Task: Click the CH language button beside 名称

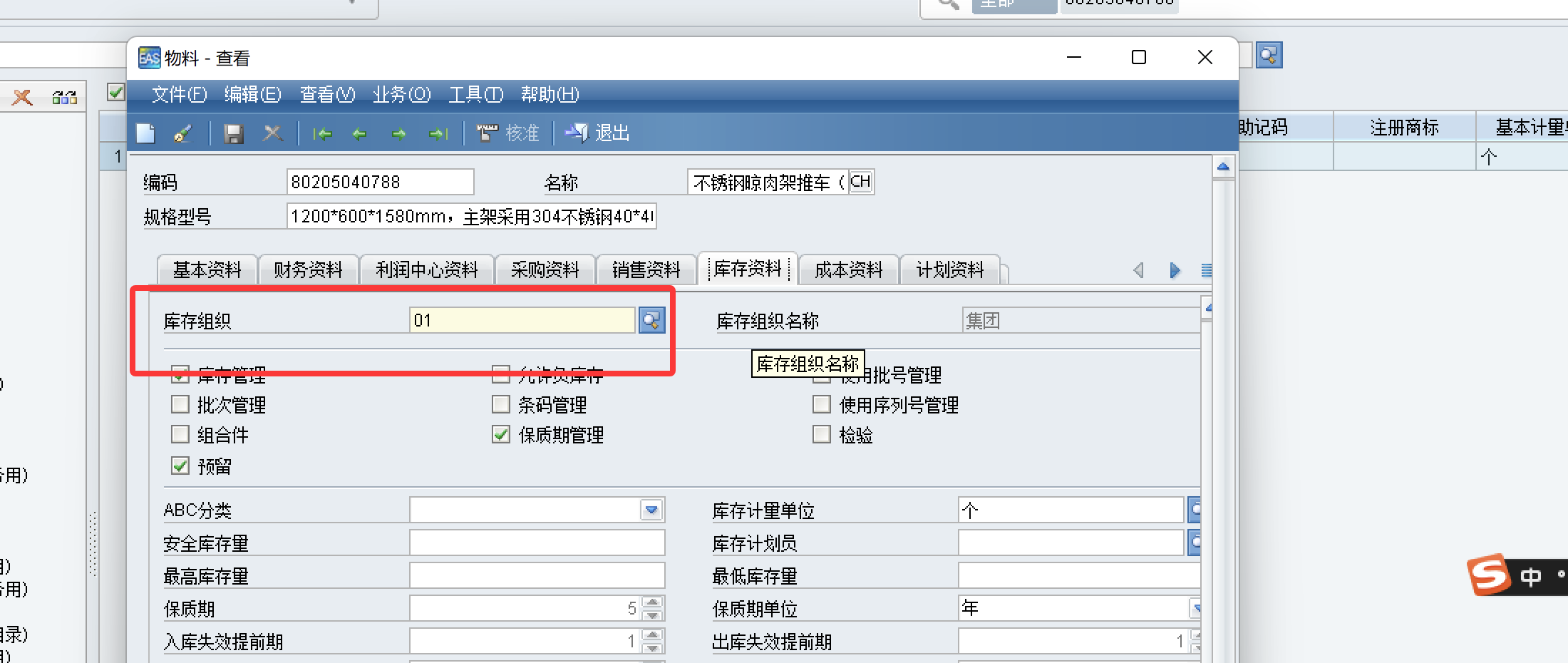Action: [x=861, y=182]
